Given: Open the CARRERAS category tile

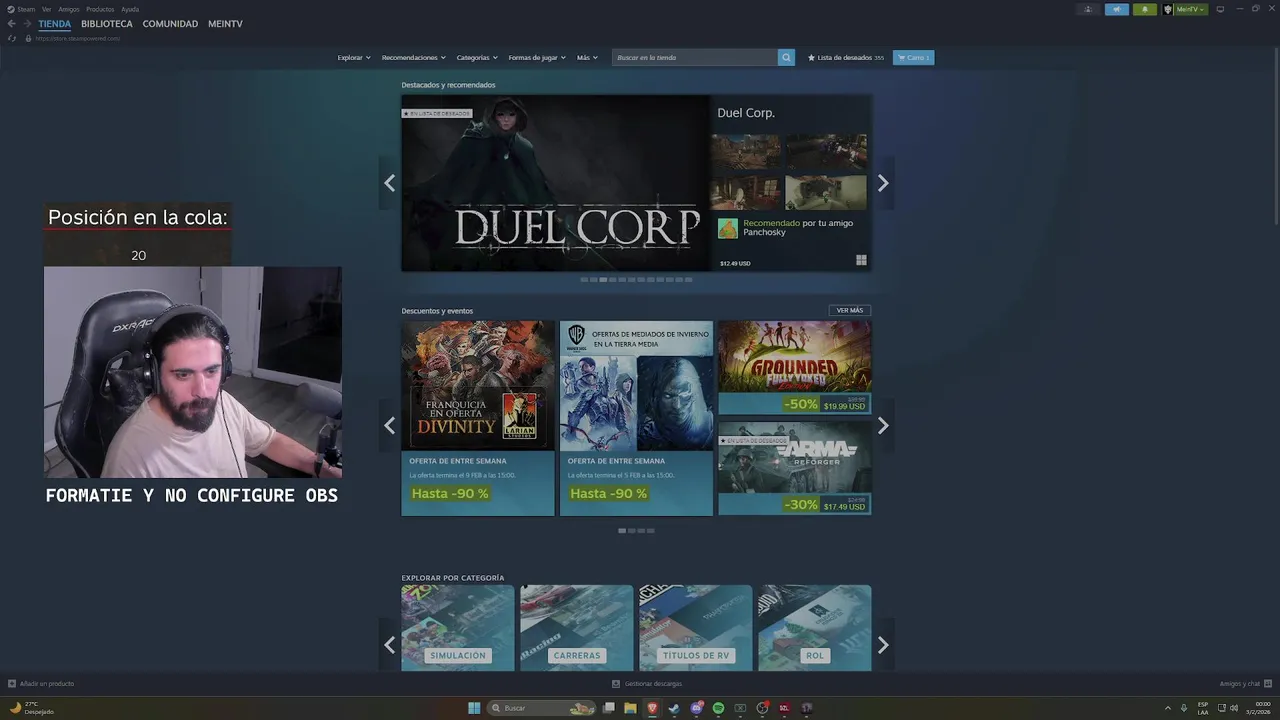Looking at the screenshot, I should (577, 628).
